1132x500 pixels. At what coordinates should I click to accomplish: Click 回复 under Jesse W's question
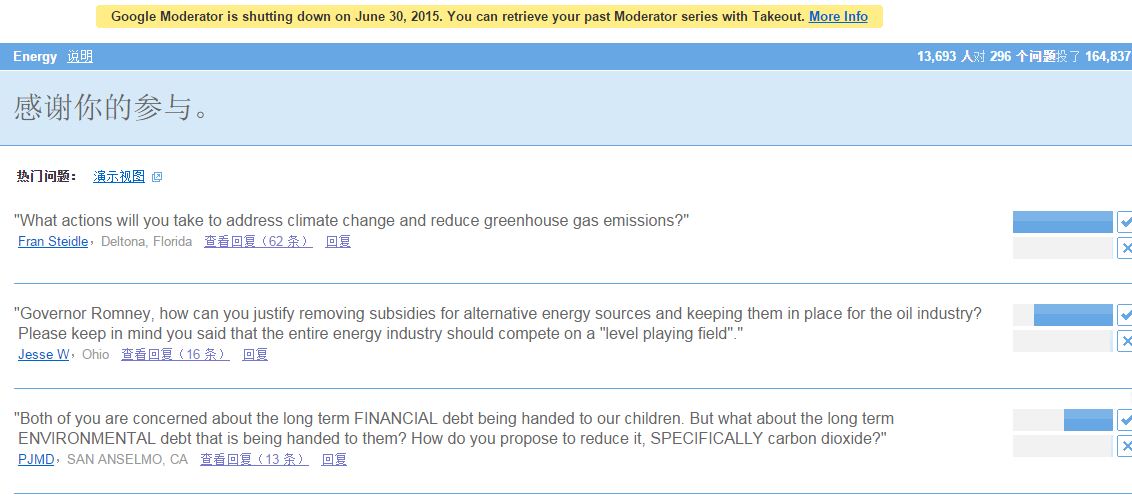[255, 354]
